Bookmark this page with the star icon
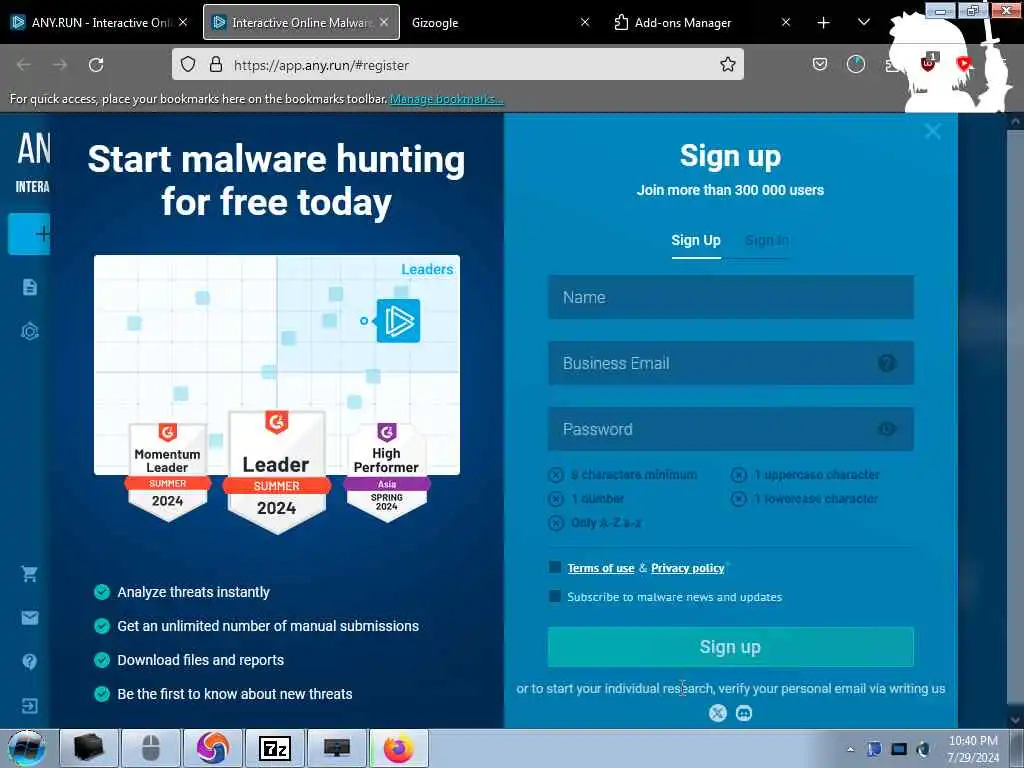Screen dimensions: 1024x768 tap(728, 64)
